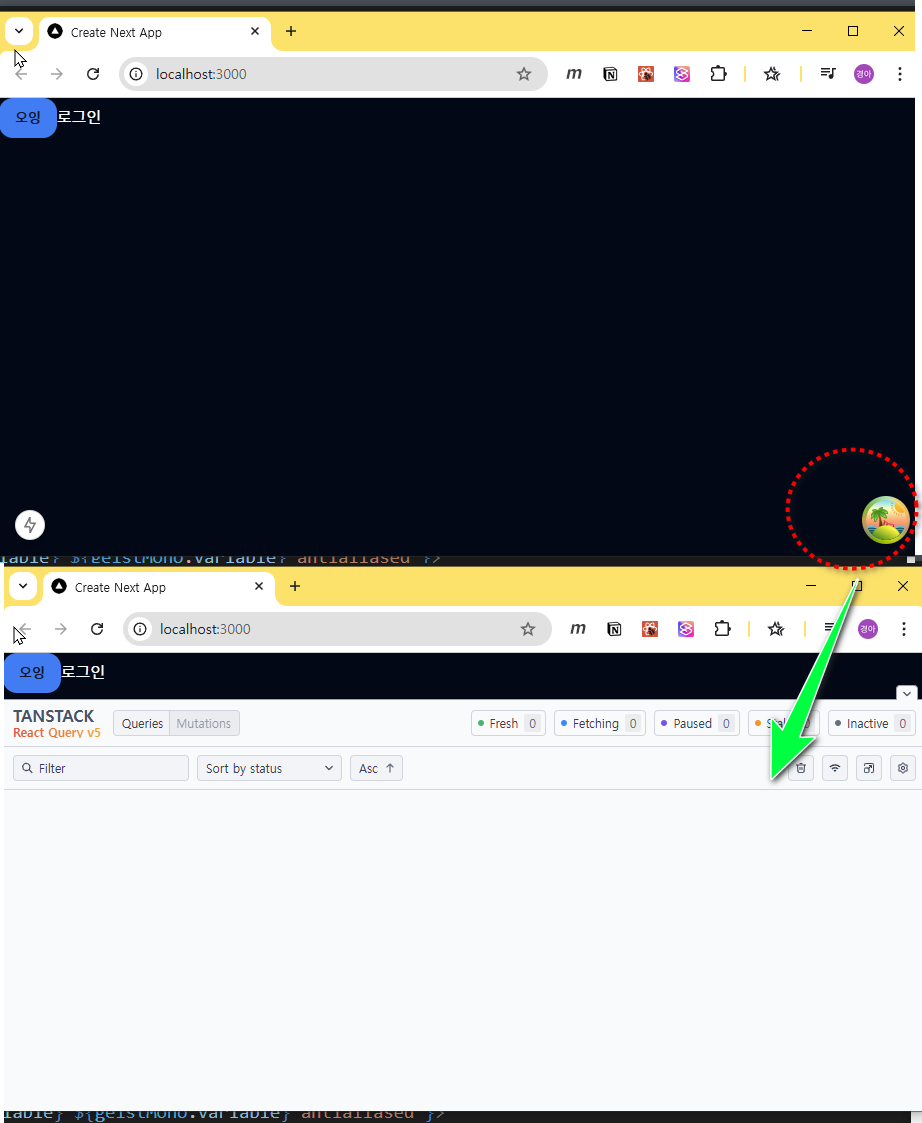Click the blue 오잉 button in upper window
The height and width of the screenshot is (1123, 922).
click(28, 117)
